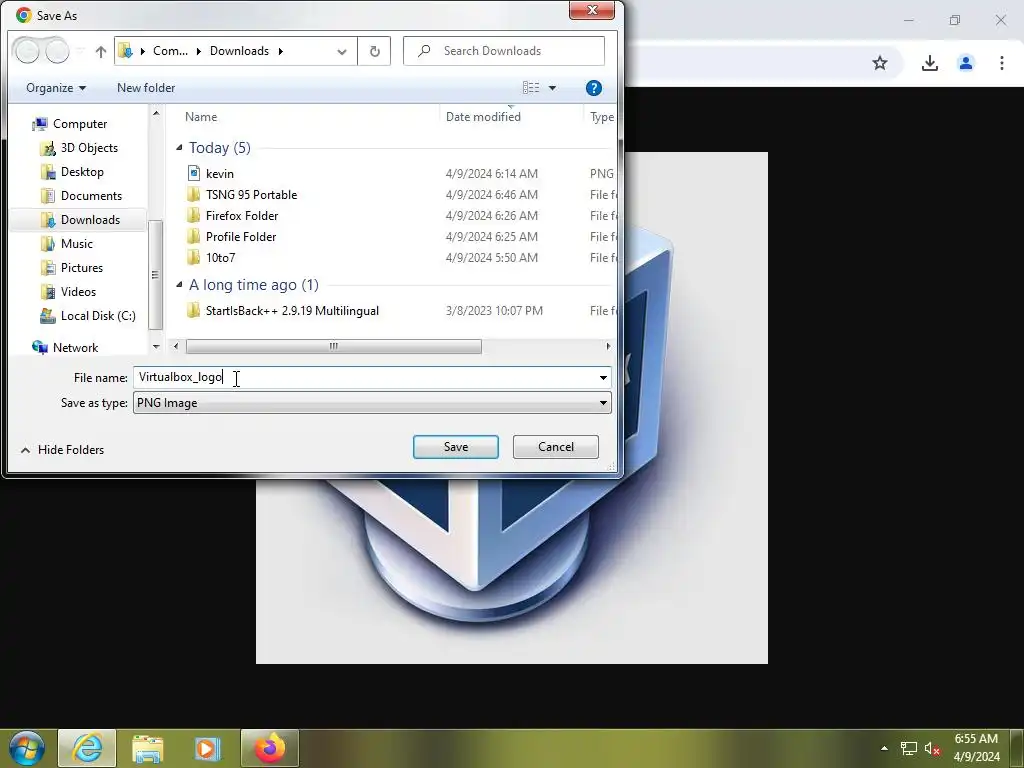1024x768 pixels.
Task: Open 3D Objects in sidebar
Action: (x=89, y=148)
